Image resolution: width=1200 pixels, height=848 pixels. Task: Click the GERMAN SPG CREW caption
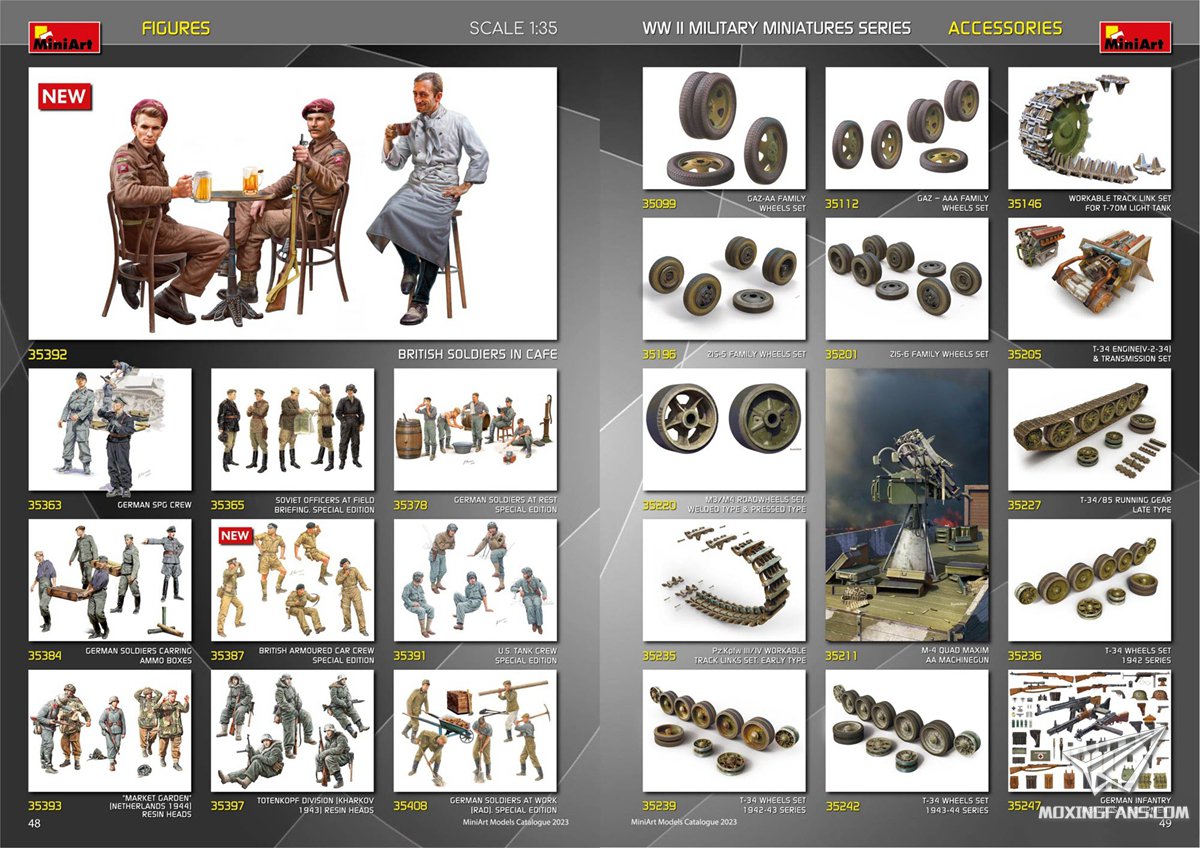(x=154, y=505)
